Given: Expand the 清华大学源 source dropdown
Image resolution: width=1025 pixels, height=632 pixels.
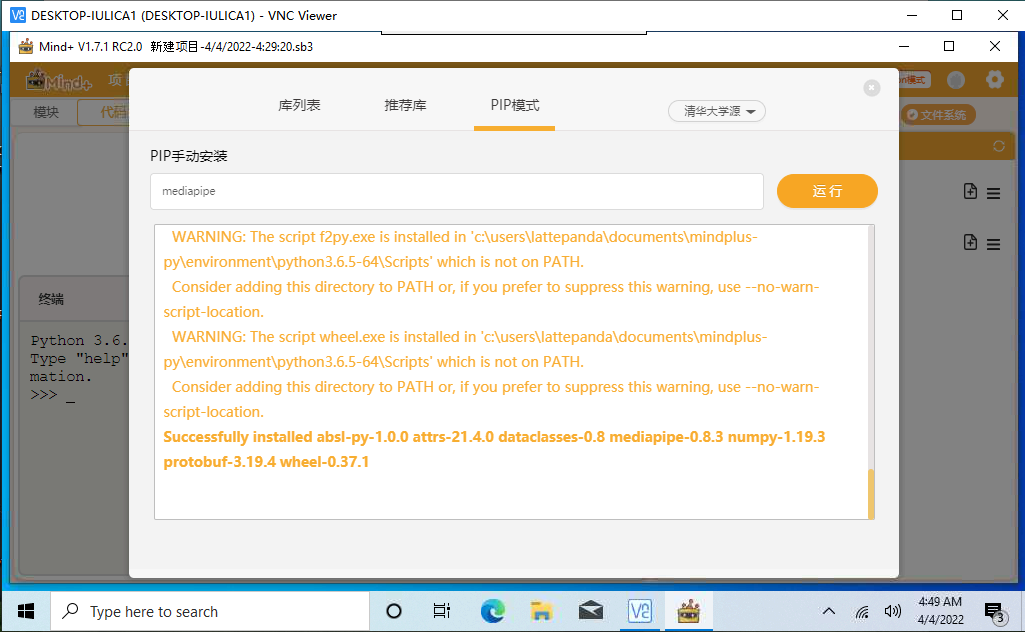Looking at the screenshot, I should tap(716, 111).
